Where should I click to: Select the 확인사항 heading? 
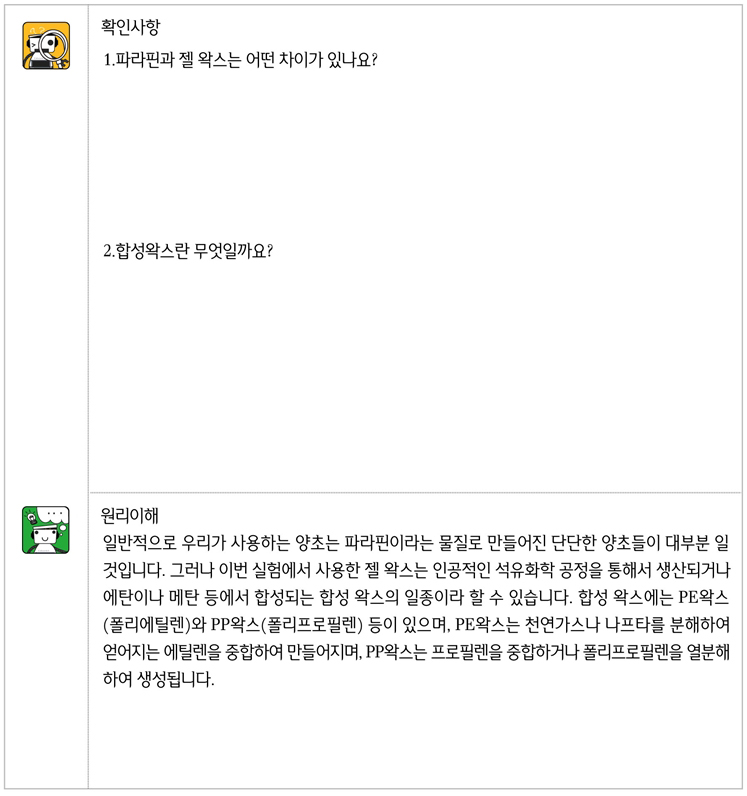pos(131,26)
